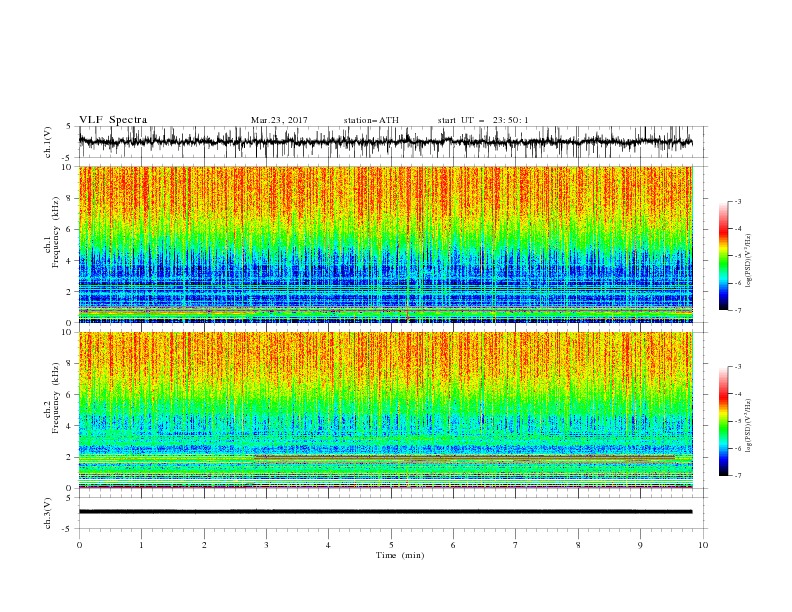Viewport: 792px width, 612px height.
Task: Click the time axis tick label "9"
Action: tap(640, 545)
